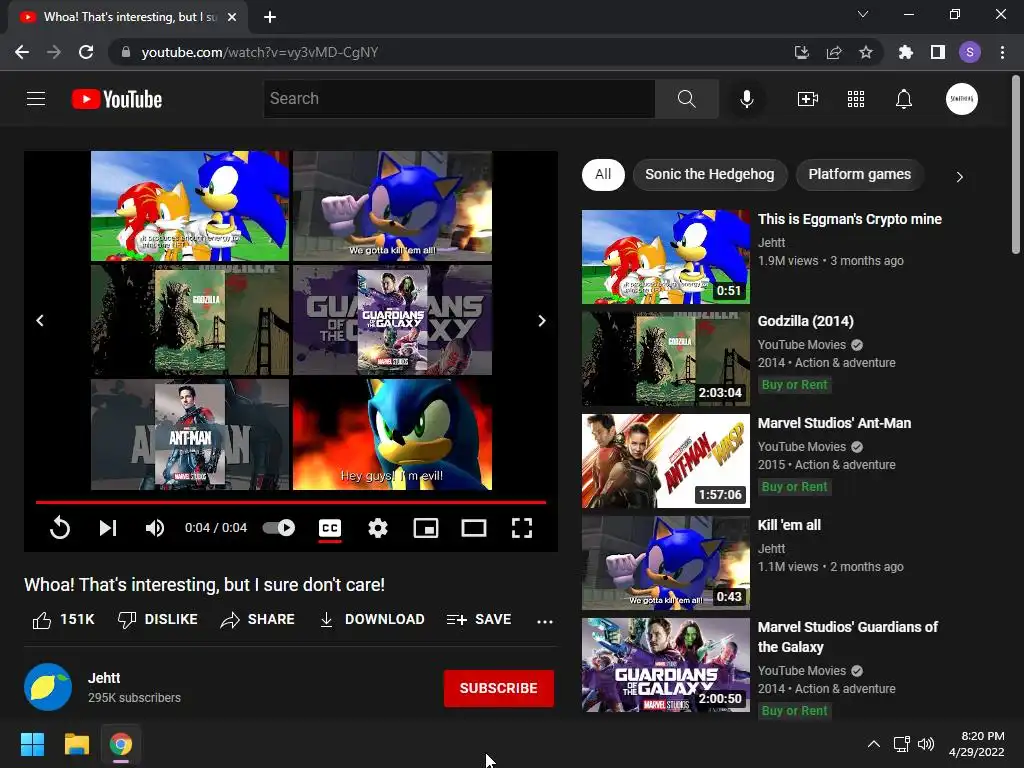Open Chrome profile S avatar
The image size is (1024, 768).
[x=970, y=52]
